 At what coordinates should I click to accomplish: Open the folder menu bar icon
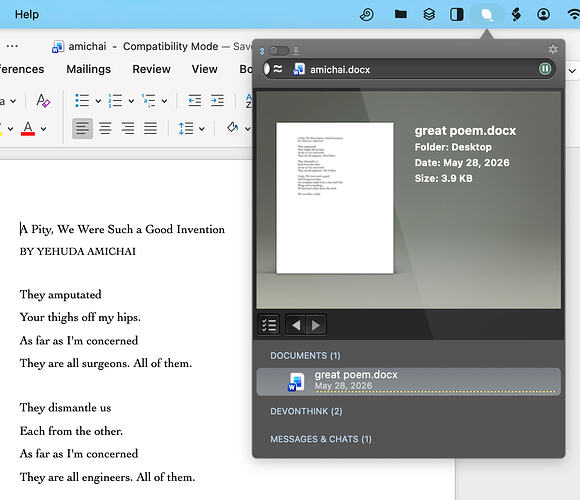tap(401, 14)
